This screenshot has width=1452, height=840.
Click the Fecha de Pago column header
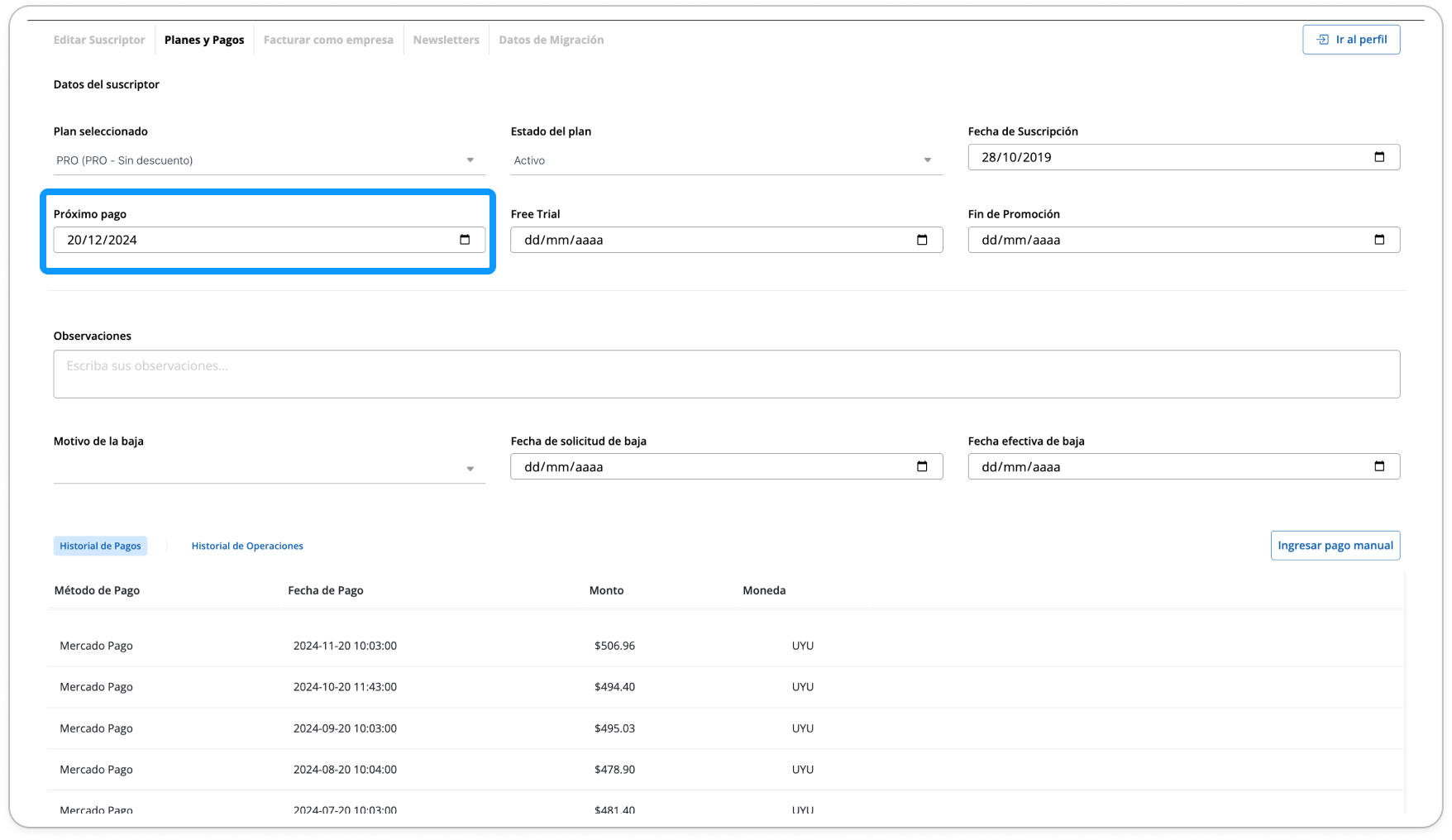pyautogui.click(x=326, y=590)
